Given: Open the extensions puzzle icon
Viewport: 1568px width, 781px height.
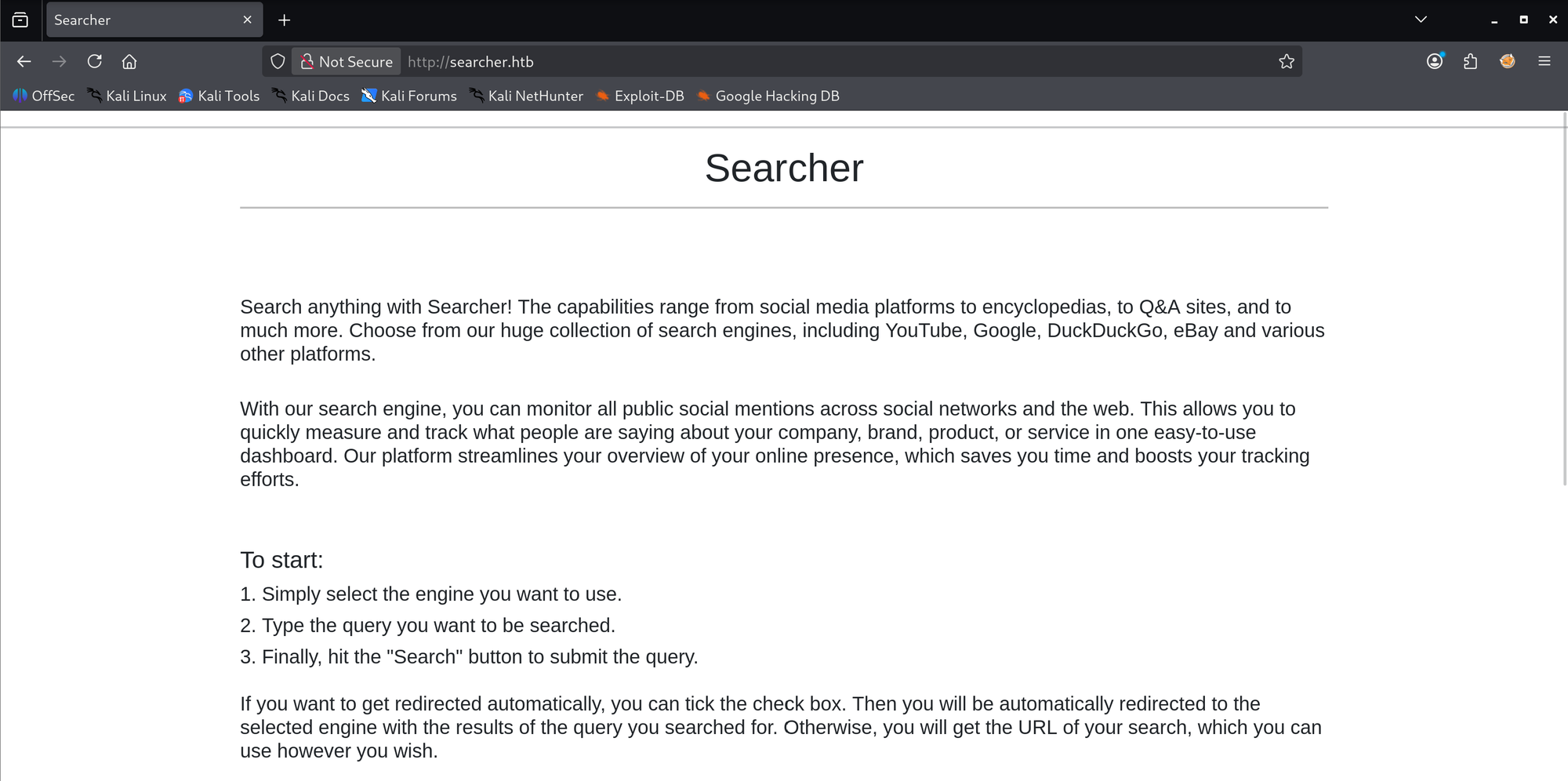Looking at the screenshot, I should [1471, 61].
